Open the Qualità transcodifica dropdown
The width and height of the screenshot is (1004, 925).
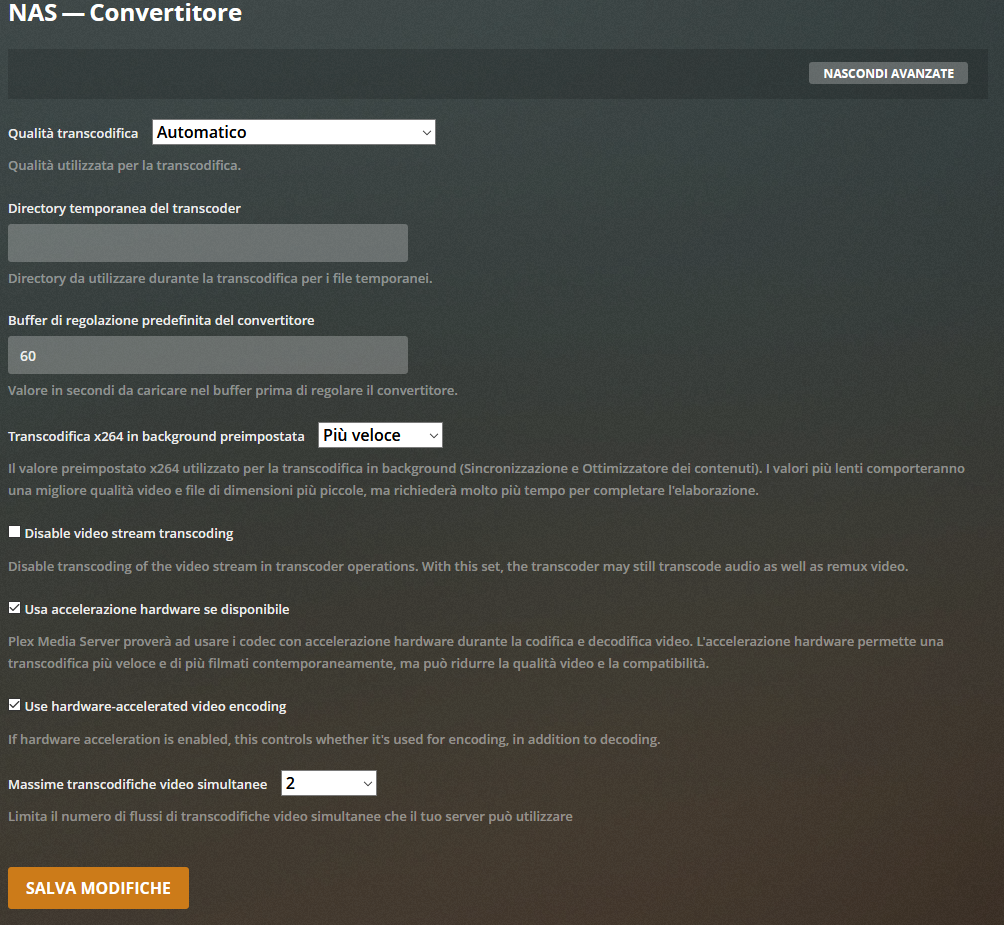[x=294, y=132]
